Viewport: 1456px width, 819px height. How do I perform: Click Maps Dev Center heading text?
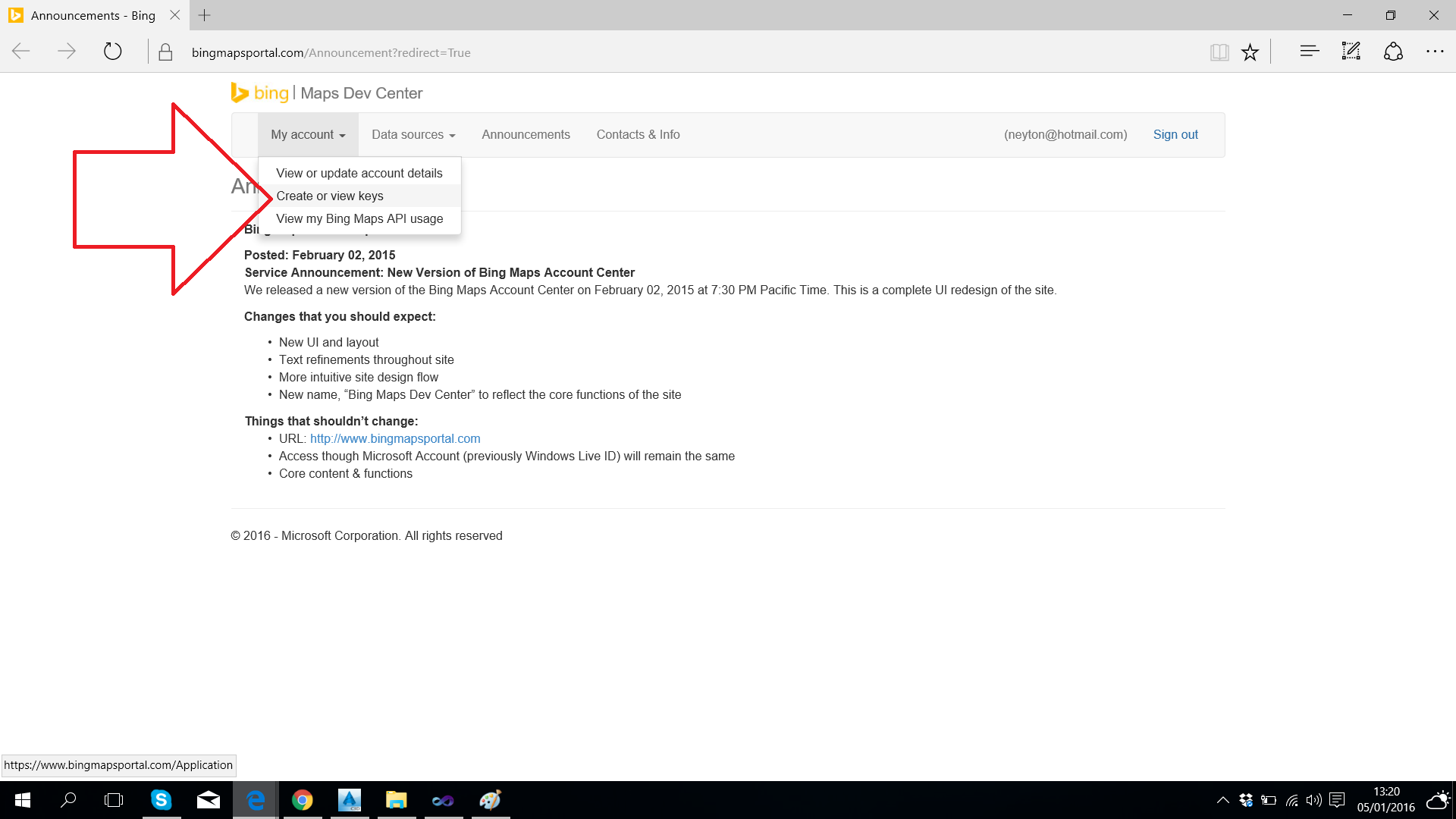362,93
